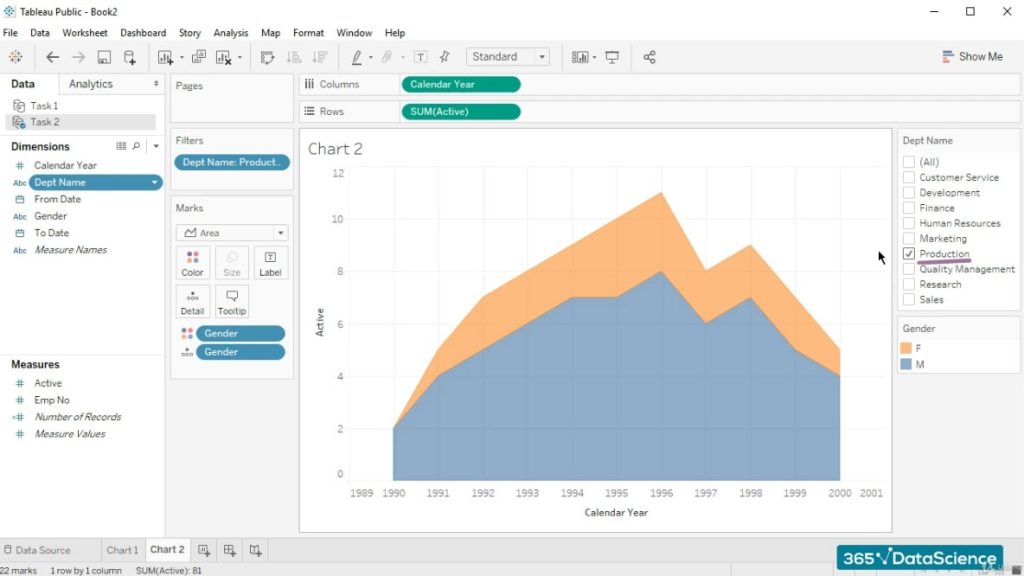Click the Gender color pill in Marks
Image resolution: width=1024 pixels, height=576 pixels.
coord(240,333)
